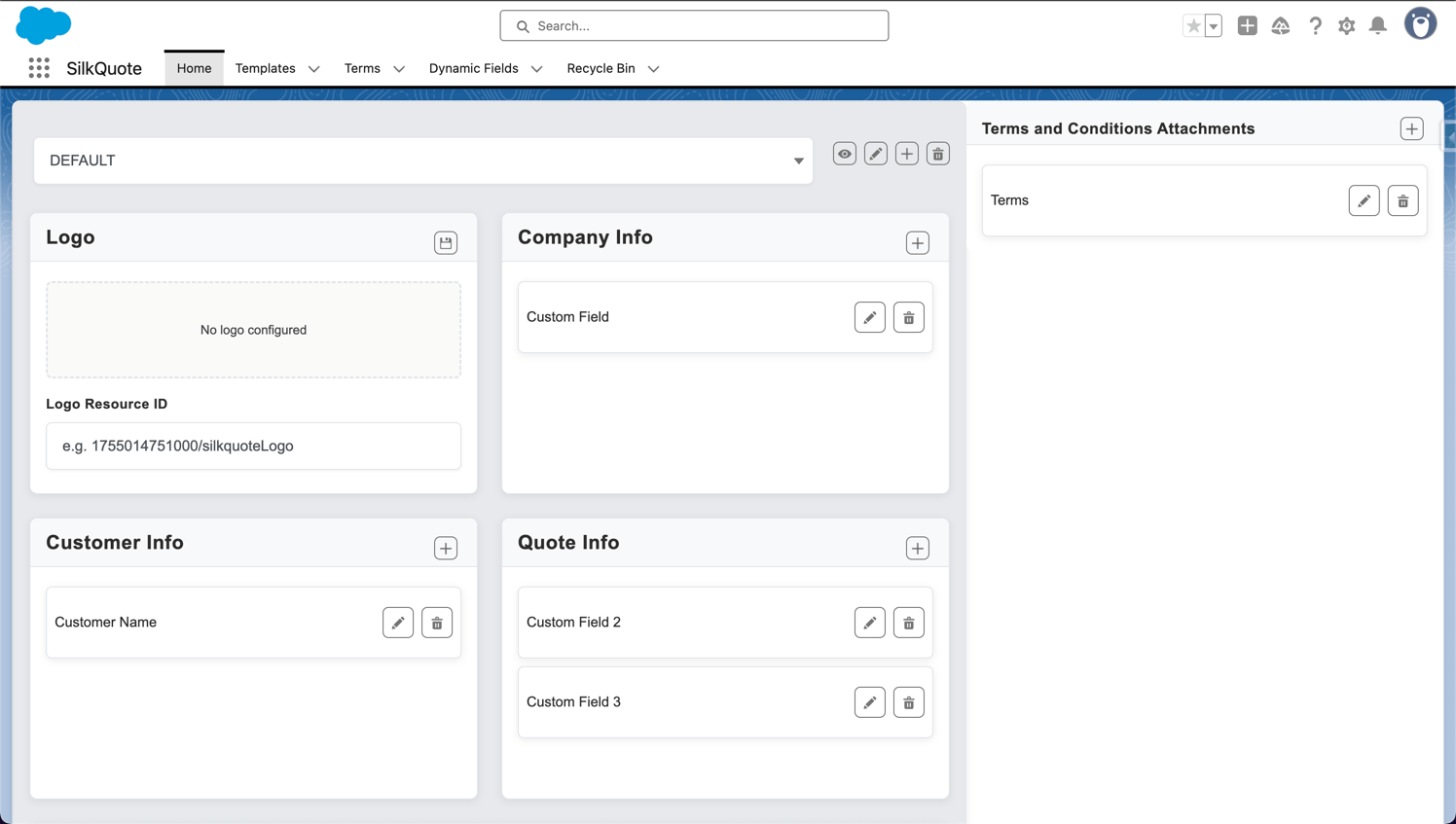Add a new Quote Info field
The height and width of the screenshot is (824, 1456).
pyautogui.click(x=917, y=549)
